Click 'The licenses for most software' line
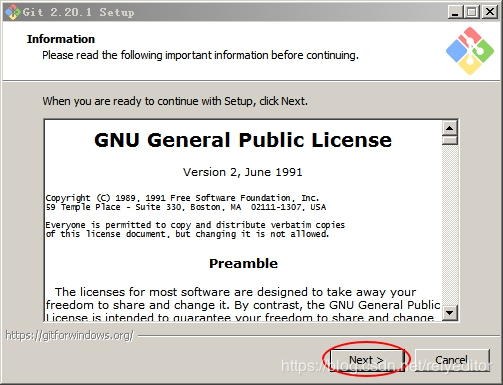 (x=236, y=292)
